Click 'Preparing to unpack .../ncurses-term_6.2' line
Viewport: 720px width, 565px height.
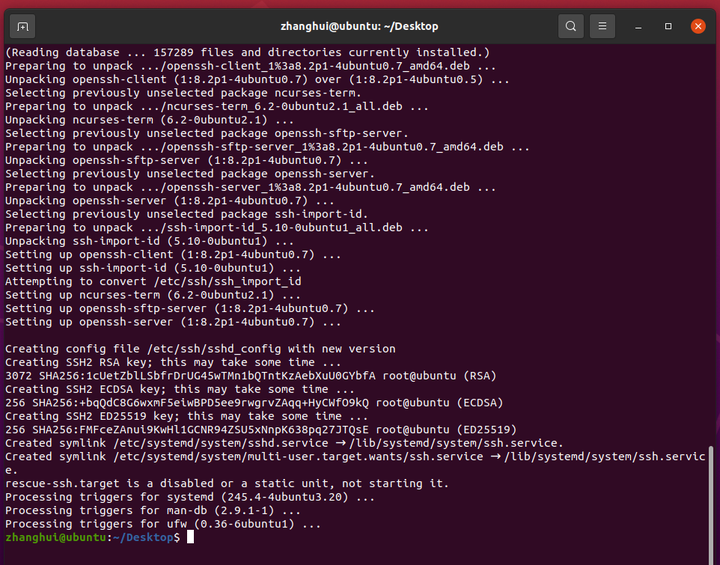coord(217,107)
